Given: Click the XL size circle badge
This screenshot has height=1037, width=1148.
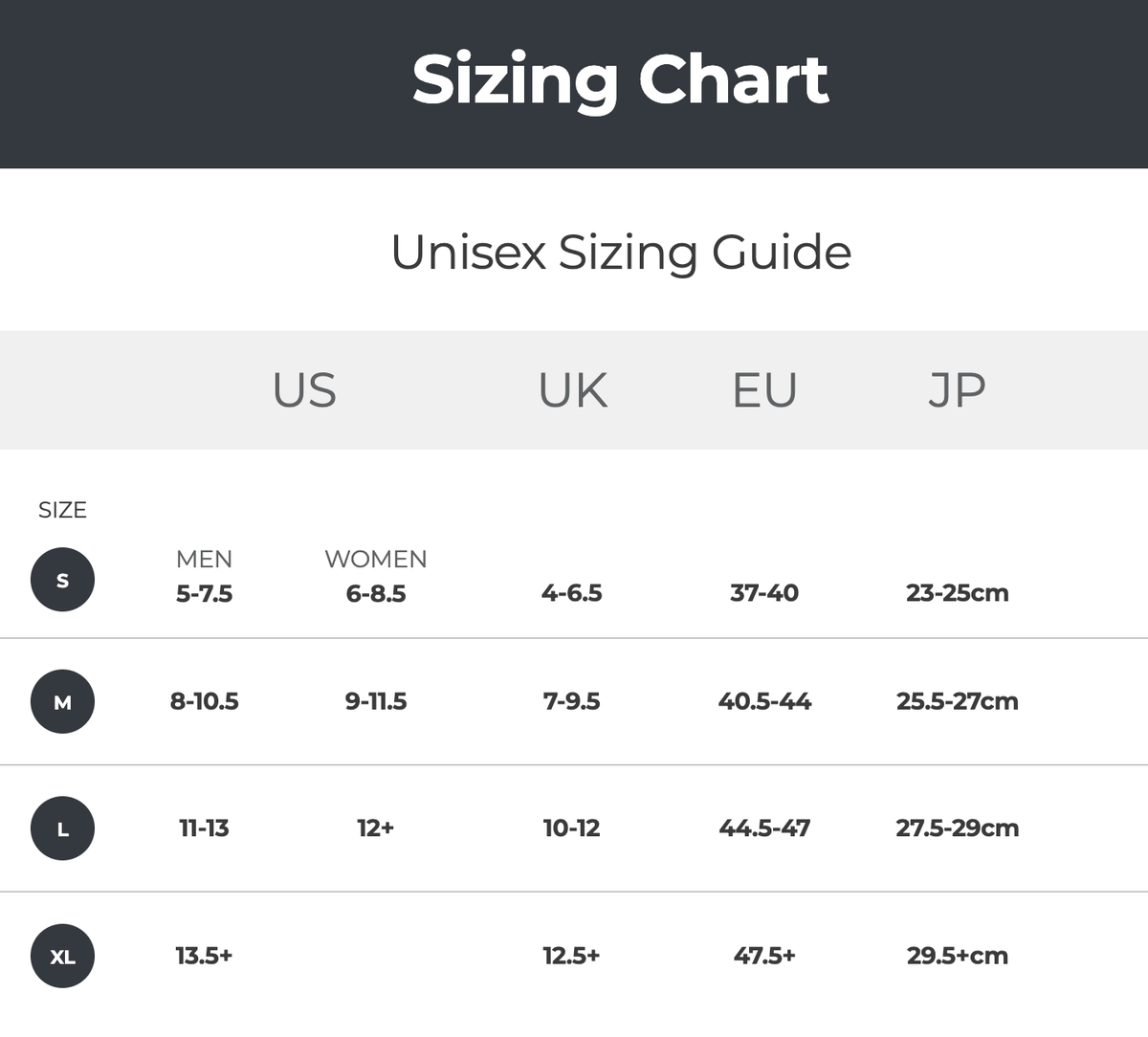Looking at the screenshot, I should point(62,957).
